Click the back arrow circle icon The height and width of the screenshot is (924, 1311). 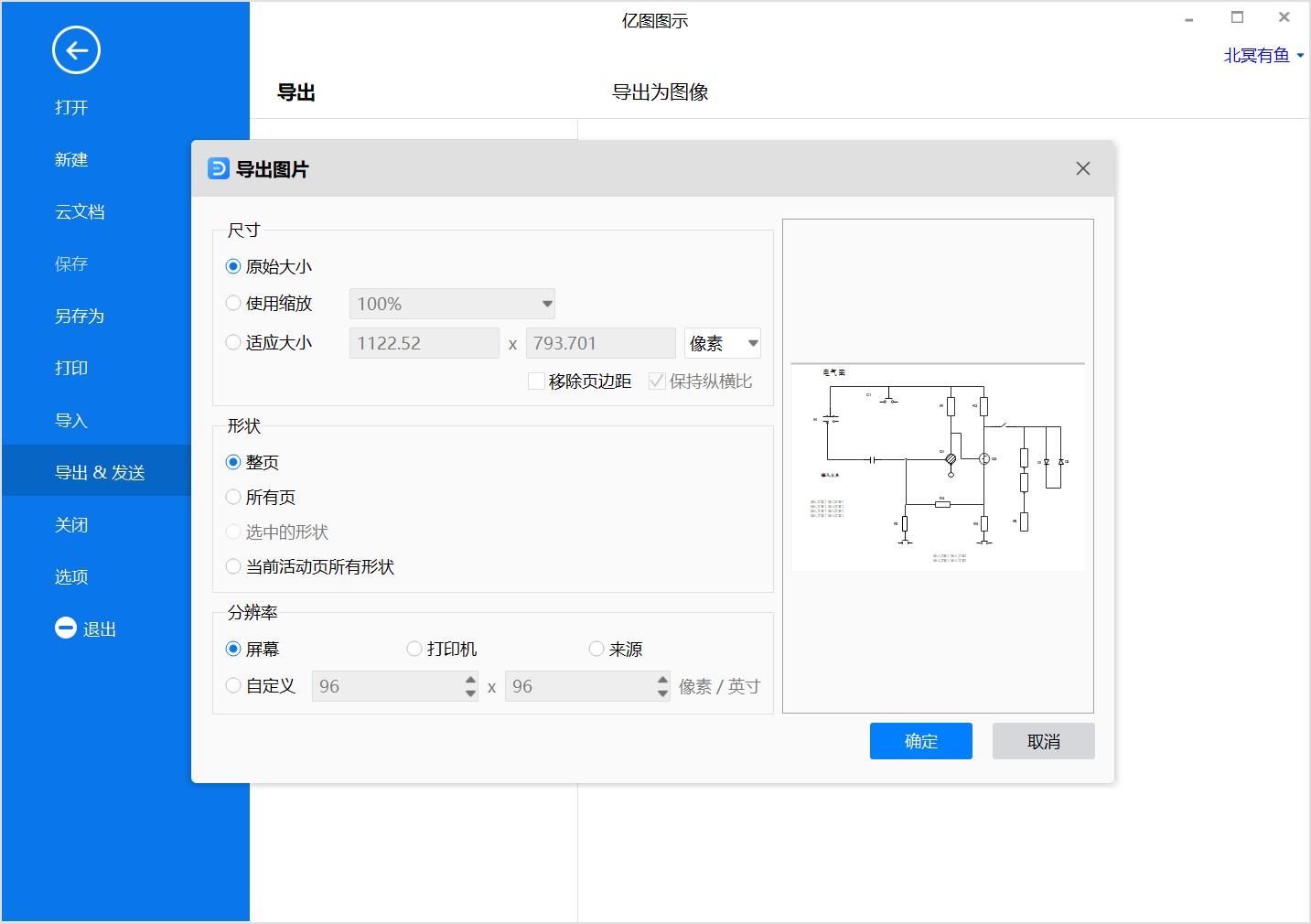[x=76, y=50]
